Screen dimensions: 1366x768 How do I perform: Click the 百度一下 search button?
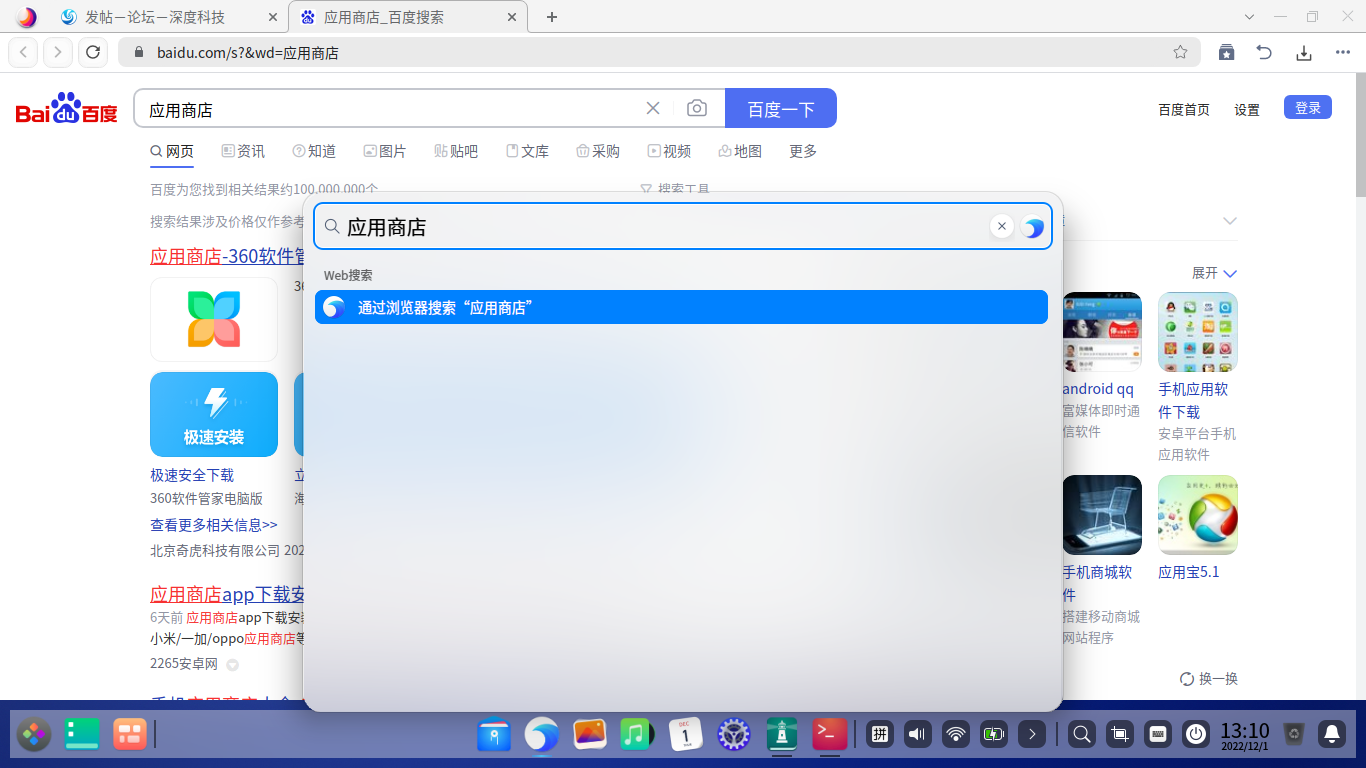point(781,108)
